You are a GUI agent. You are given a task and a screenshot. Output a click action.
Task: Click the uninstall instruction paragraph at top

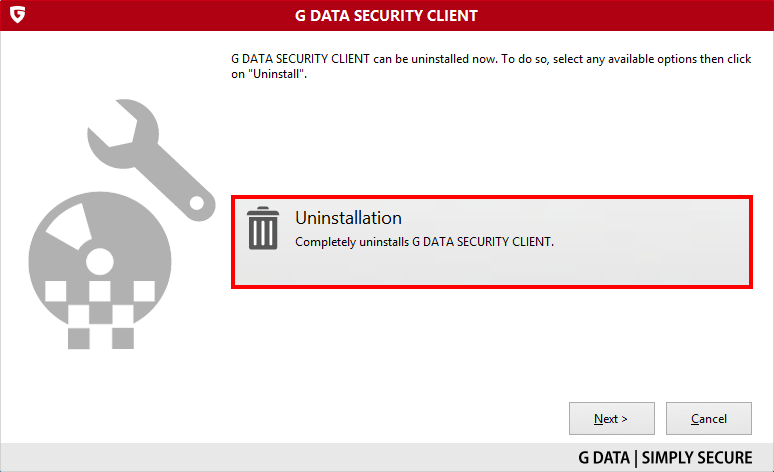pyautogui.click(x=491, y=66)
